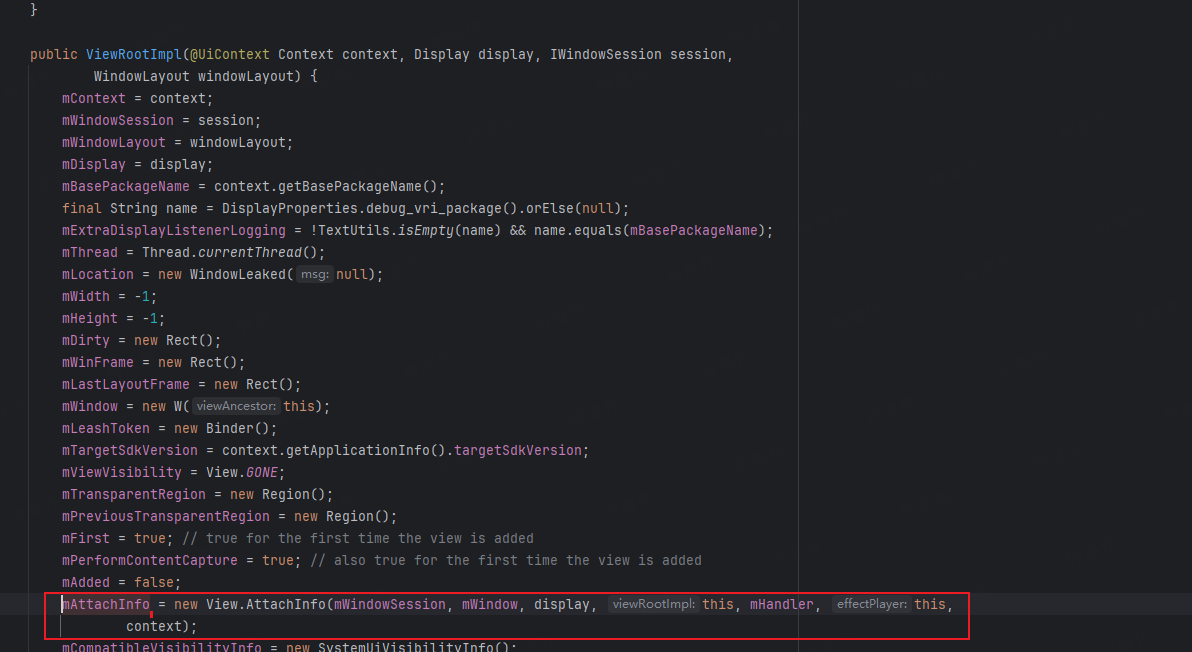Click the @UiContext annotation
1192x652 pixels.
[x=230, y=55]
